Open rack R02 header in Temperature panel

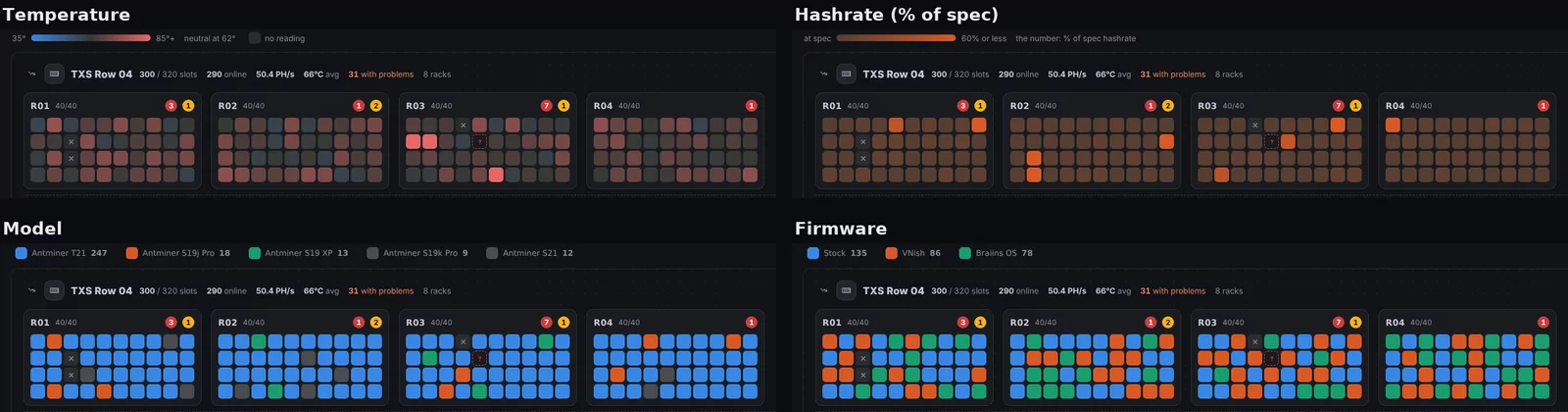tap(299, 106)
